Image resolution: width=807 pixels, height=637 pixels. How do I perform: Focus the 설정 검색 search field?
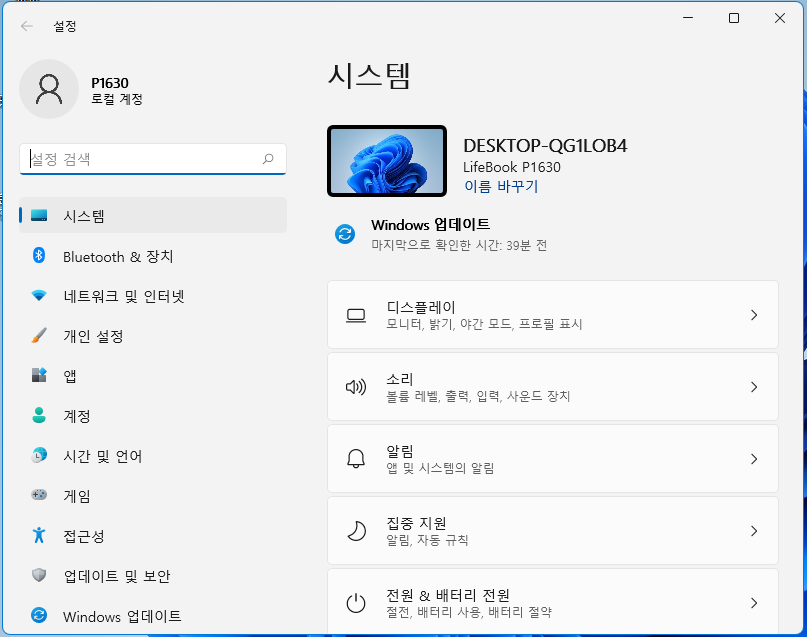[x=153, y=159]
